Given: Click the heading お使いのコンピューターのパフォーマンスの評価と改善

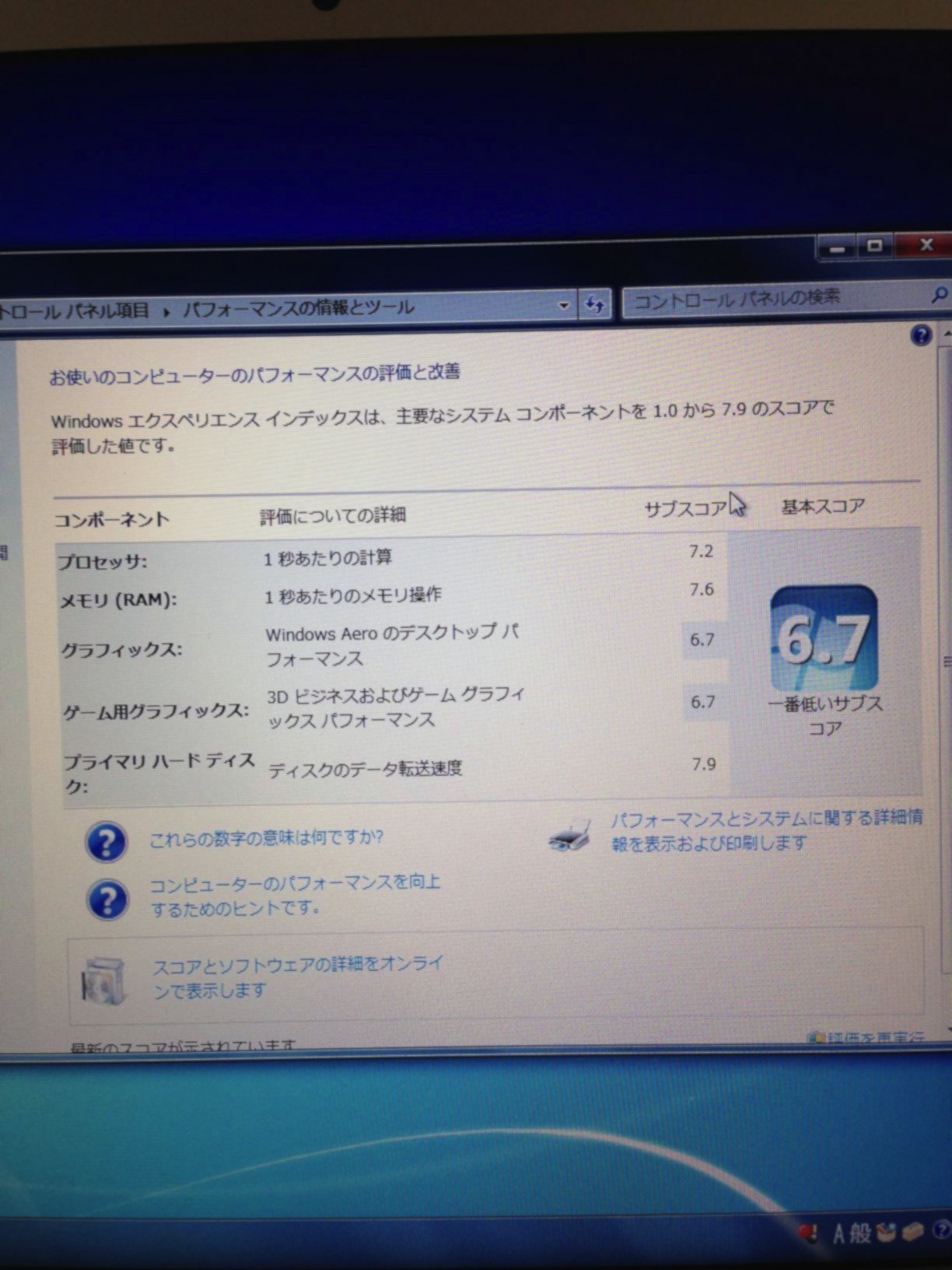Looking at the screenshot, I should coord(254,374).
